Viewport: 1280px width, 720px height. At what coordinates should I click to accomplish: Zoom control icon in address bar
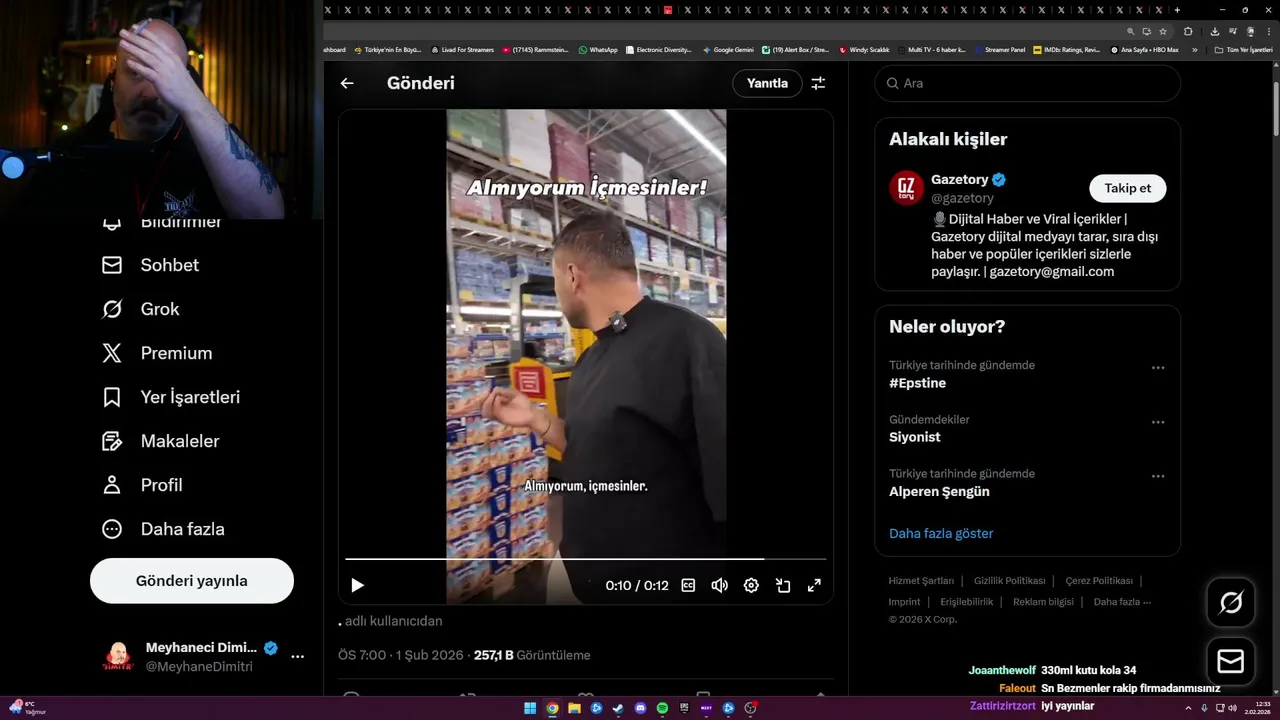click(1131, 31)
